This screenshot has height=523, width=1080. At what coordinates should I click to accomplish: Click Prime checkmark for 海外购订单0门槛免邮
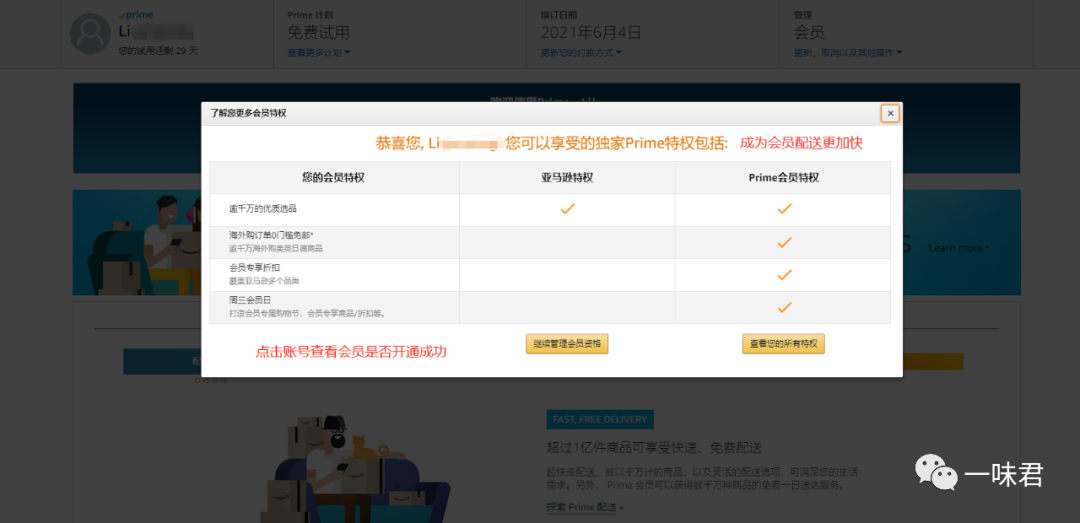pos(784,243)
